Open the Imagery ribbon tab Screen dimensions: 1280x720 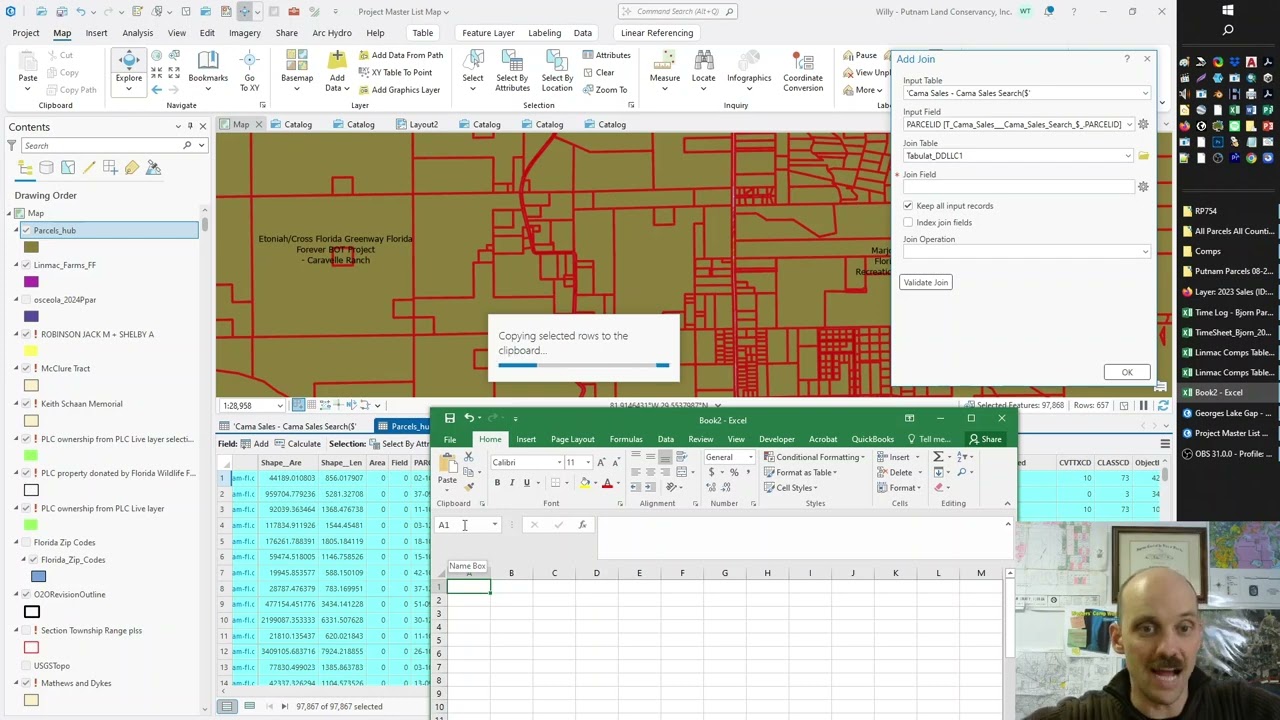[244, 33]
